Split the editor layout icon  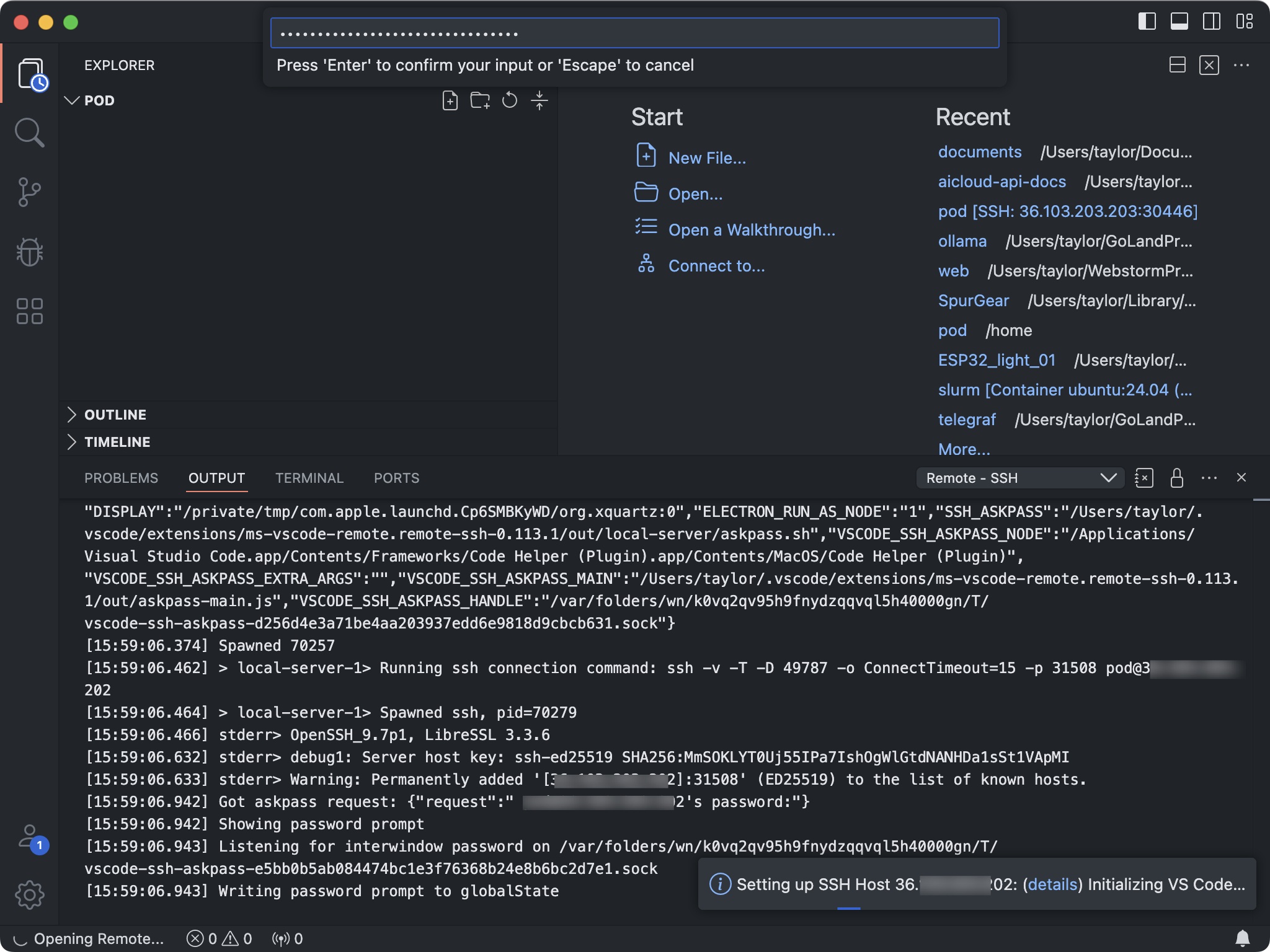[1177, 65]
